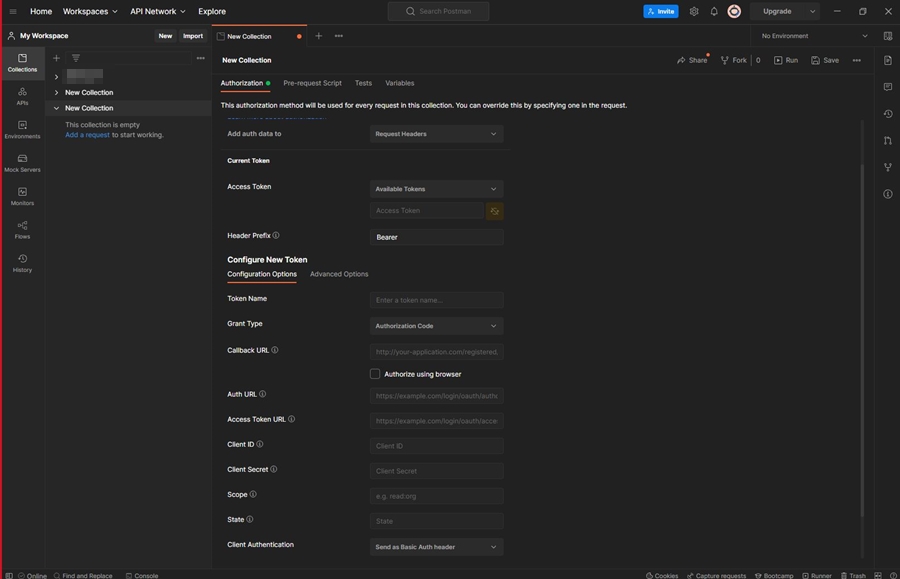900x579 pixels.
Task: Switch to the Pre-request Script tab
Action: tap(312, 83)
